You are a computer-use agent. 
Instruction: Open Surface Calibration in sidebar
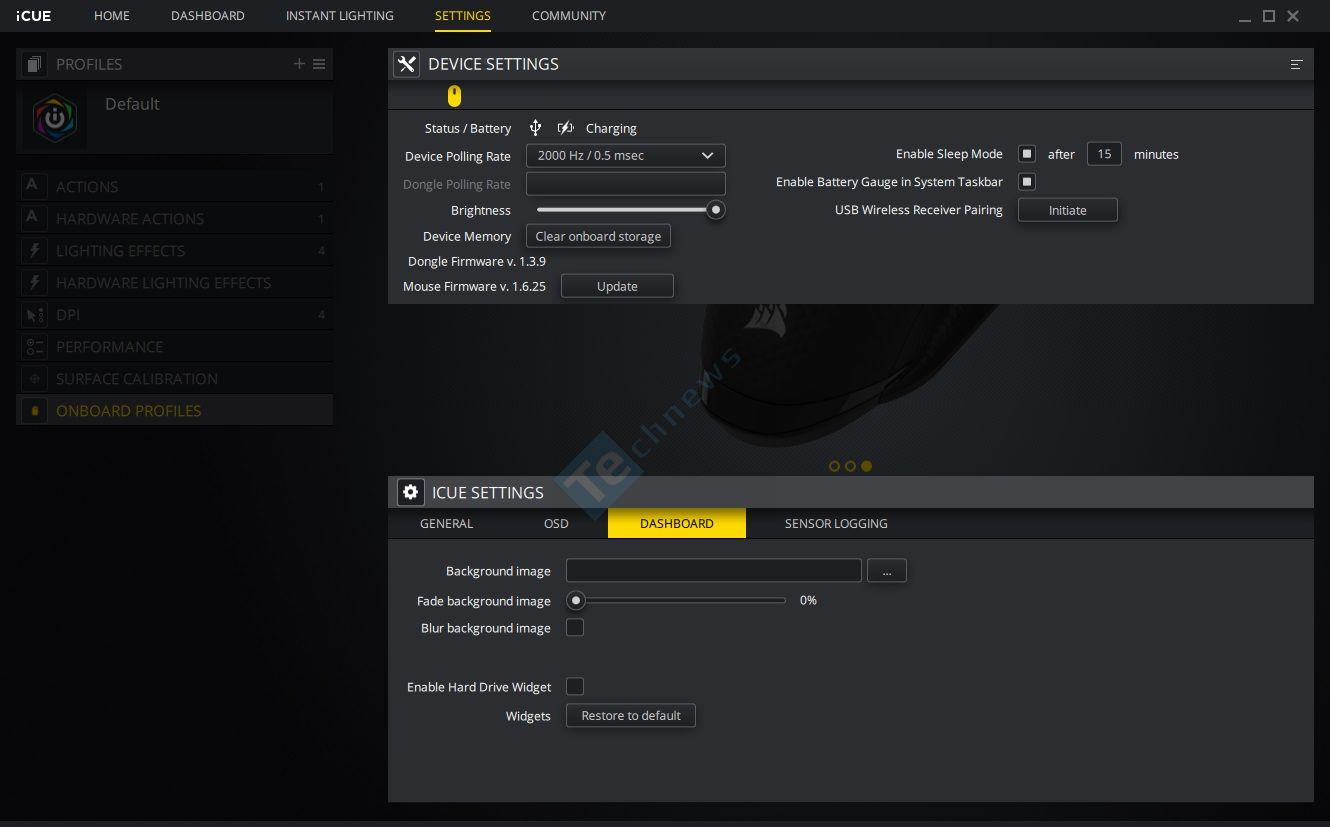click(x=175, y=378)
